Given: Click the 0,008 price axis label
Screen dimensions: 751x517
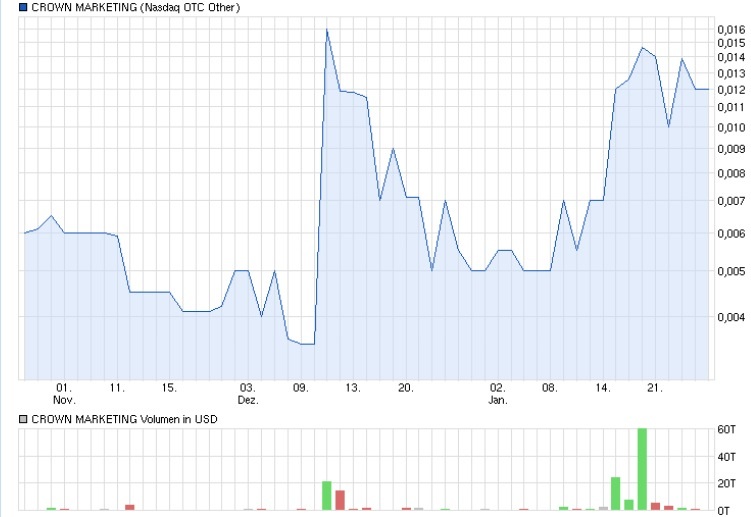Looking at the screenshot, I should [x=731, y=173].
